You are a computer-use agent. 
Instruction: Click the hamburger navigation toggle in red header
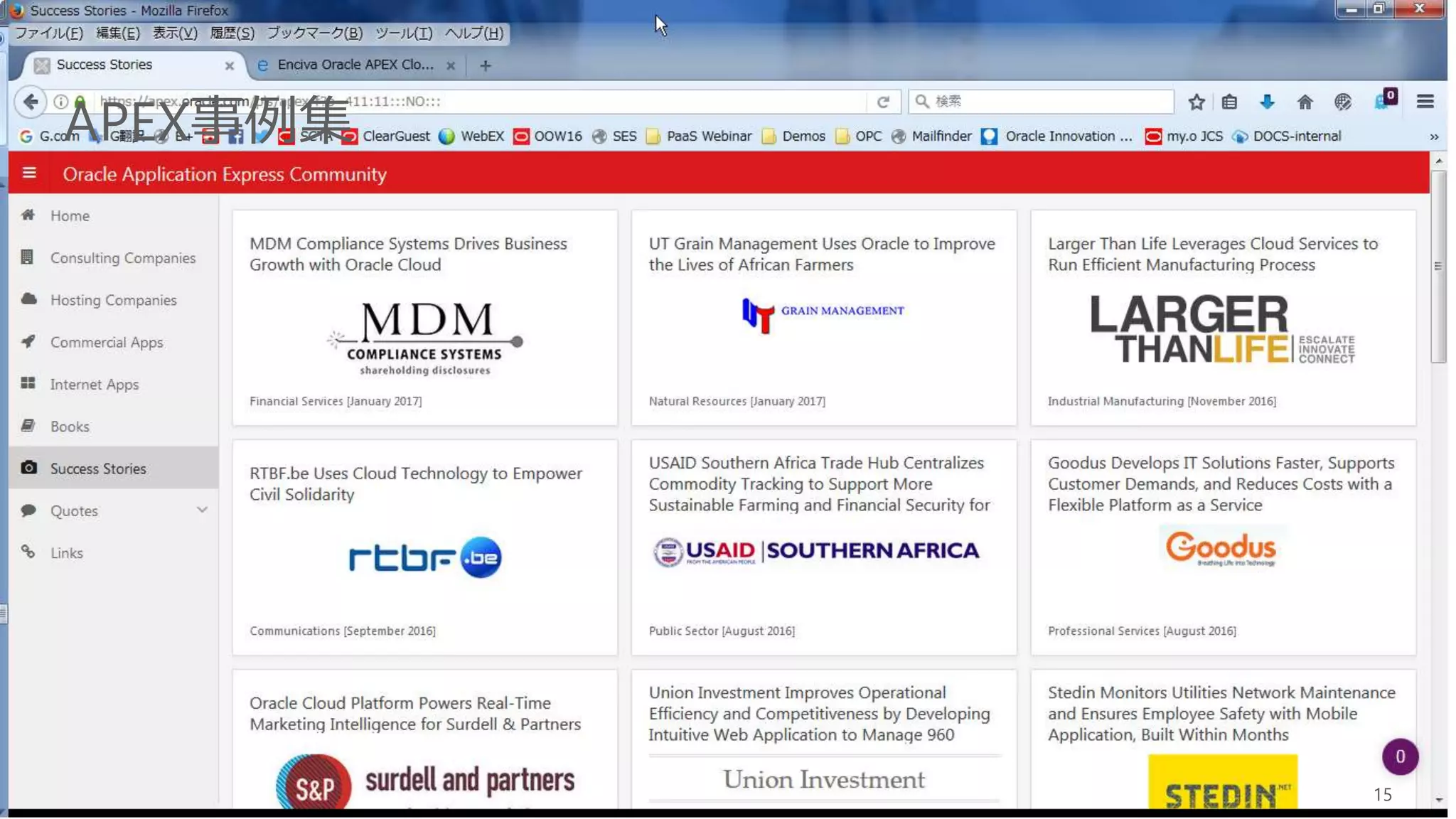(29, 173)
